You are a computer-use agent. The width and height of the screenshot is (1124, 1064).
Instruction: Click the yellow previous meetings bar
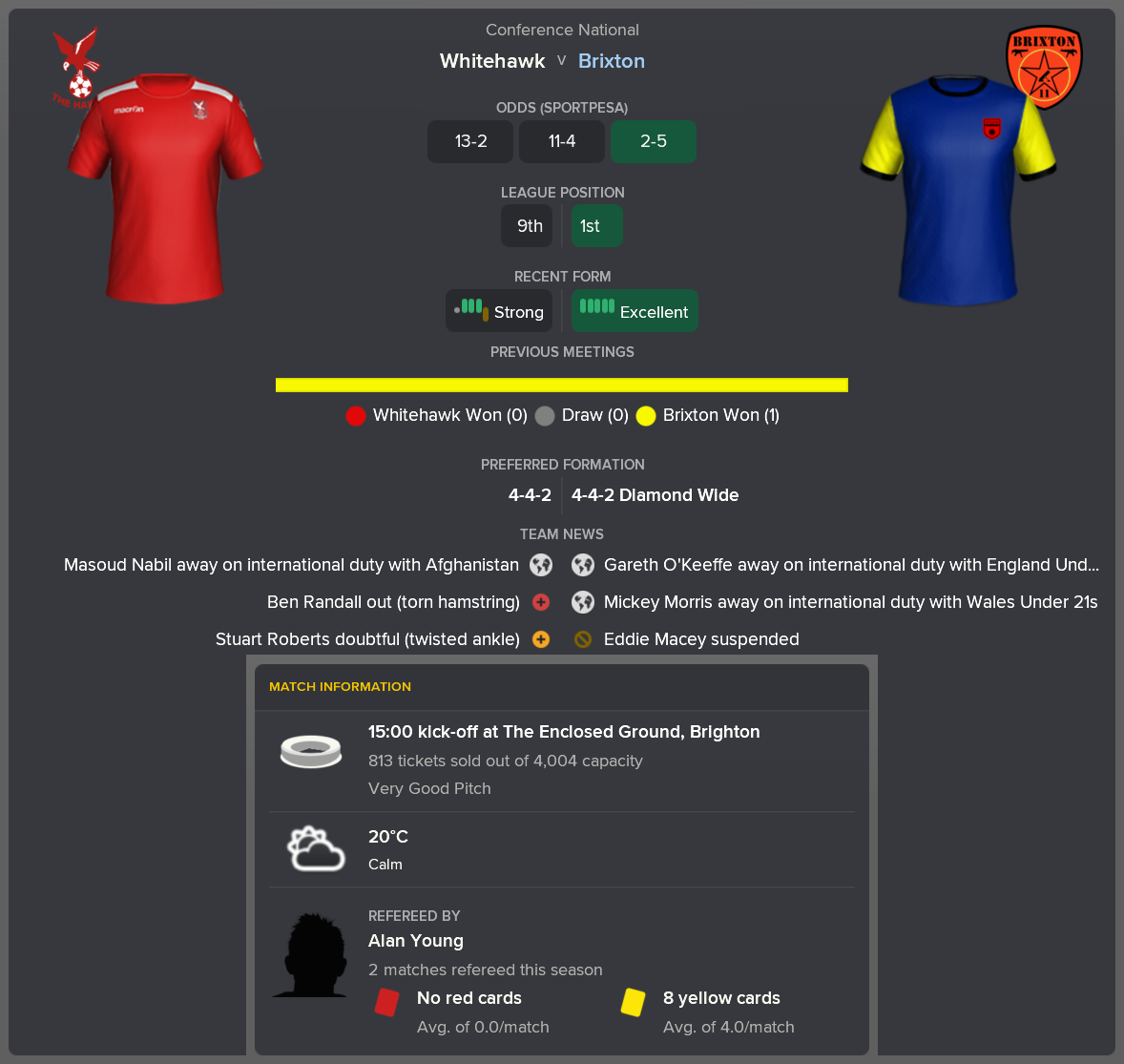pyautogui.click(x=562, y=385)
